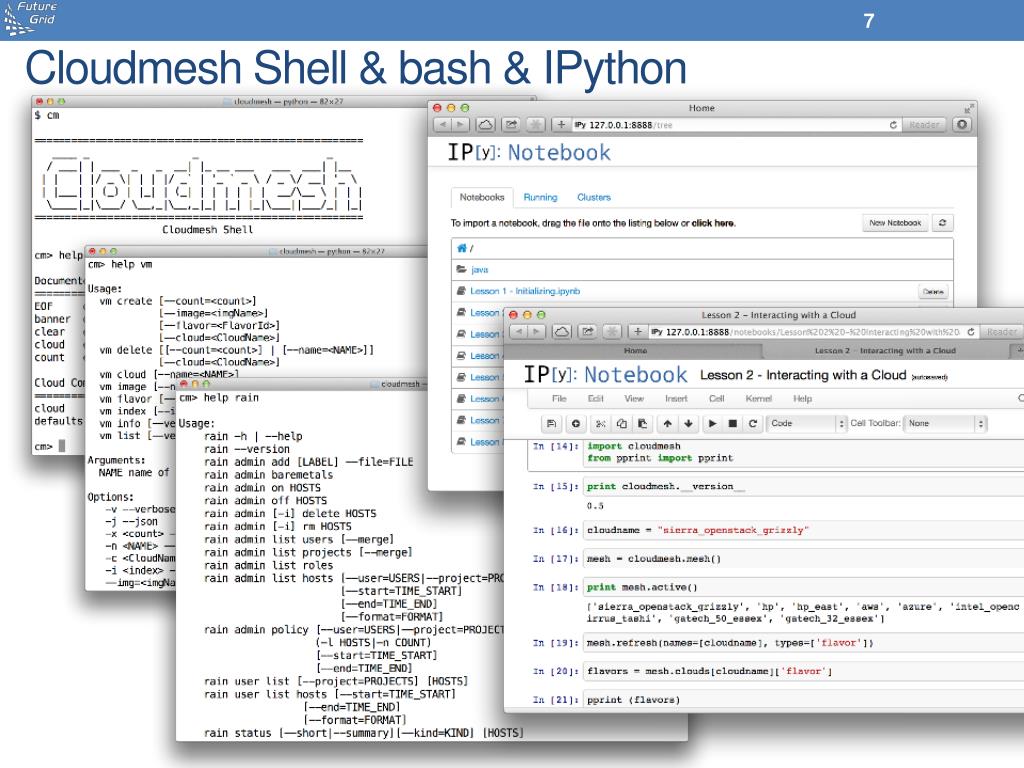Open downloads icon in the Home window toolbar
The height and width of the screenshot is (768, 1024).
point(961,124)
